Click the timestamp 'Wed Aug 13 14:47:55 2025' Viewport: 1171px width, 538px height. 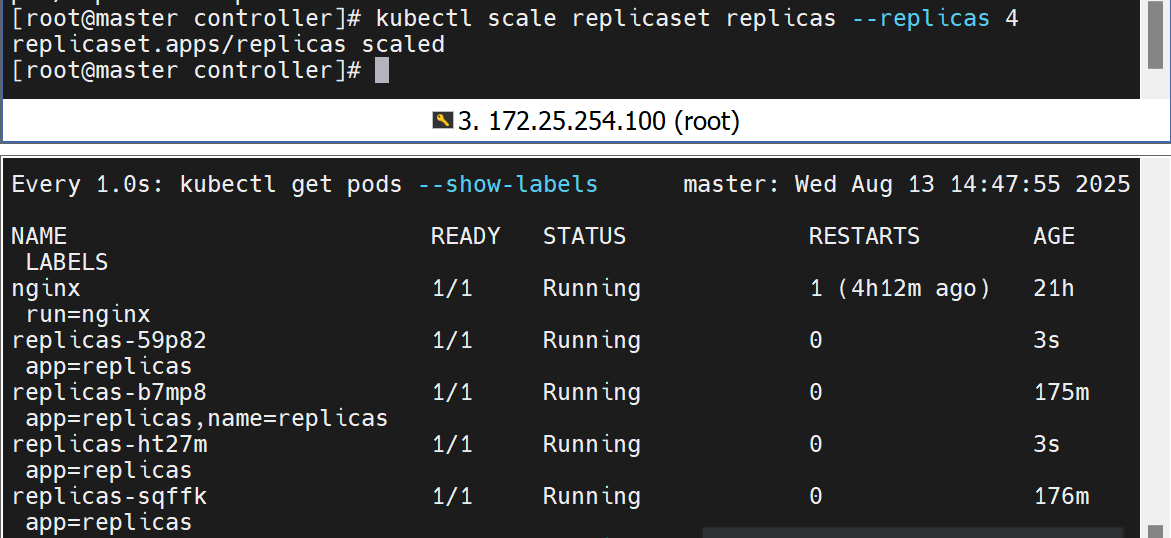(963, 184)
